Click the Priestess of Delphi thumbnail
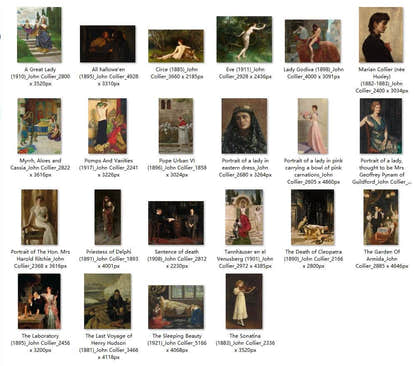416x366 pixels. tap(108, 217)
